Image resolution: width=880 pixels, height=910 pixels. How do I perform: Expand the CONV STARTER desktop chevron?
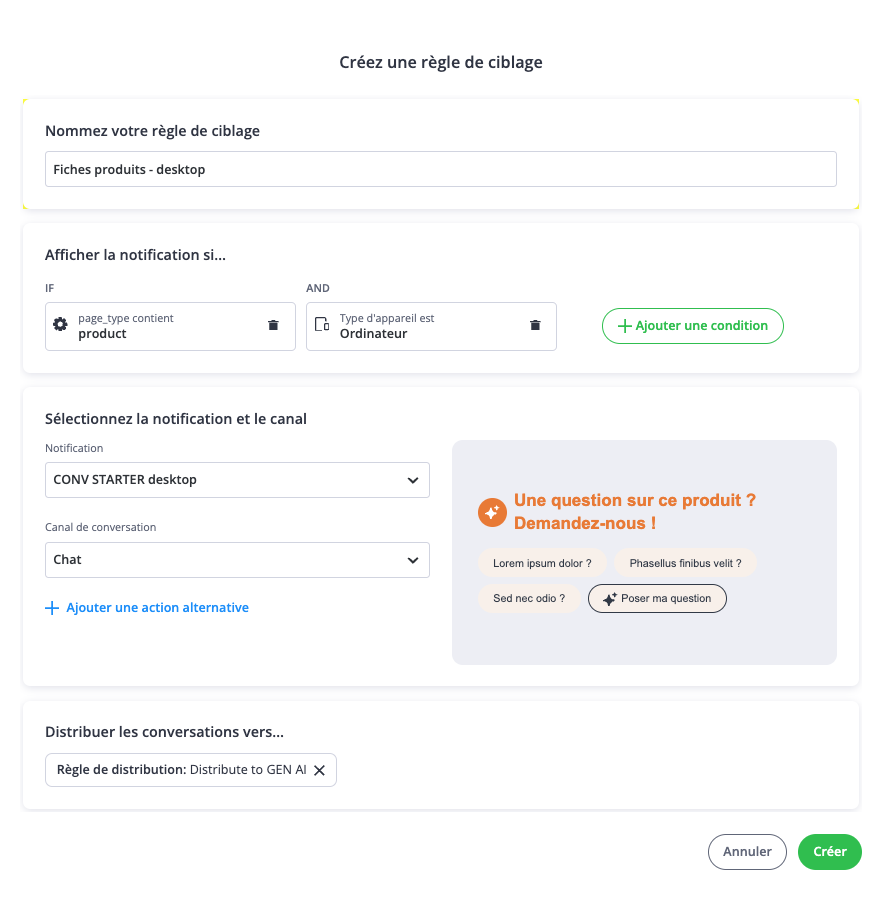(413, 480)
